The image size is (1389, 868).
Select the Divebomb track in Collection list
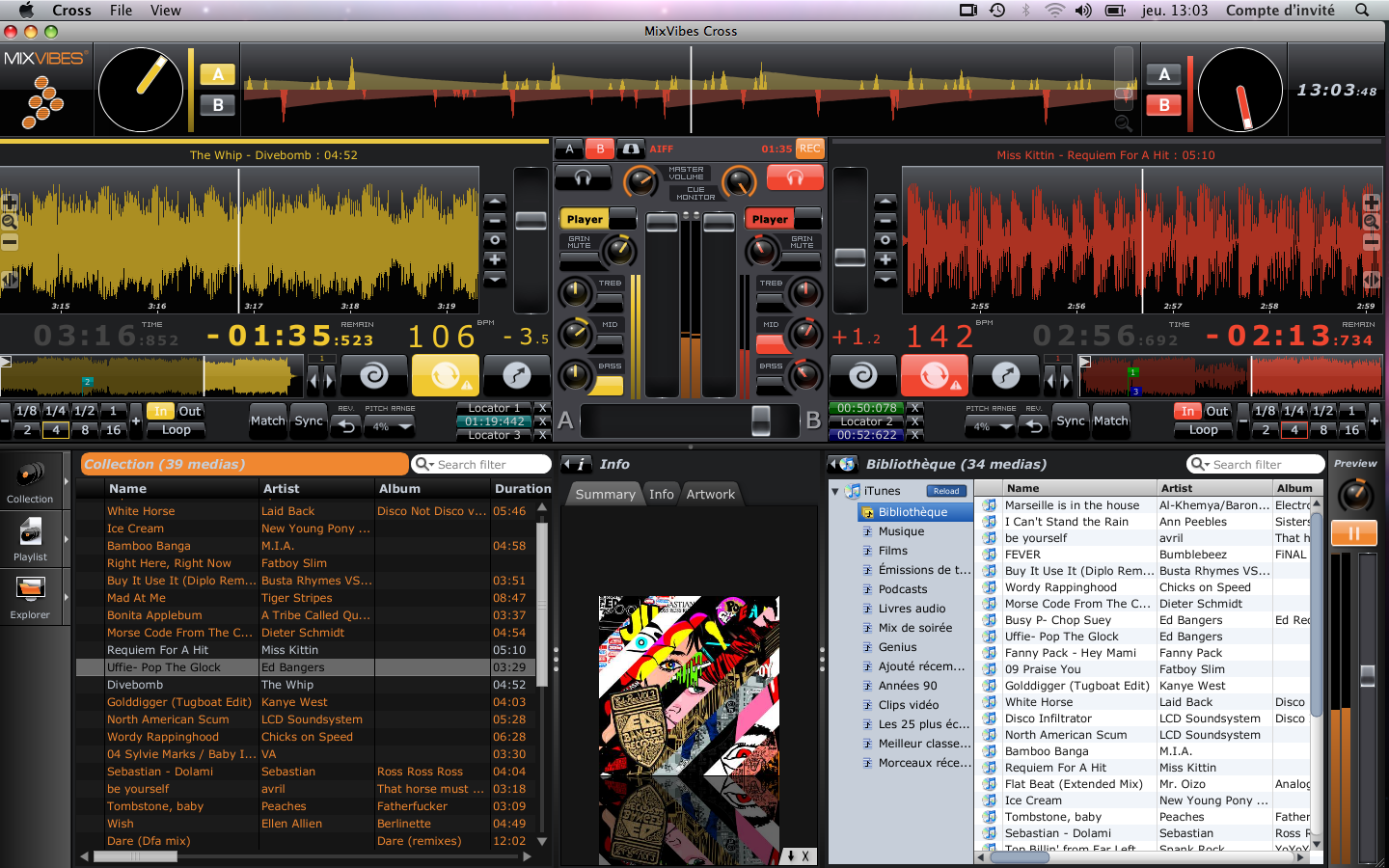point(133,685)
